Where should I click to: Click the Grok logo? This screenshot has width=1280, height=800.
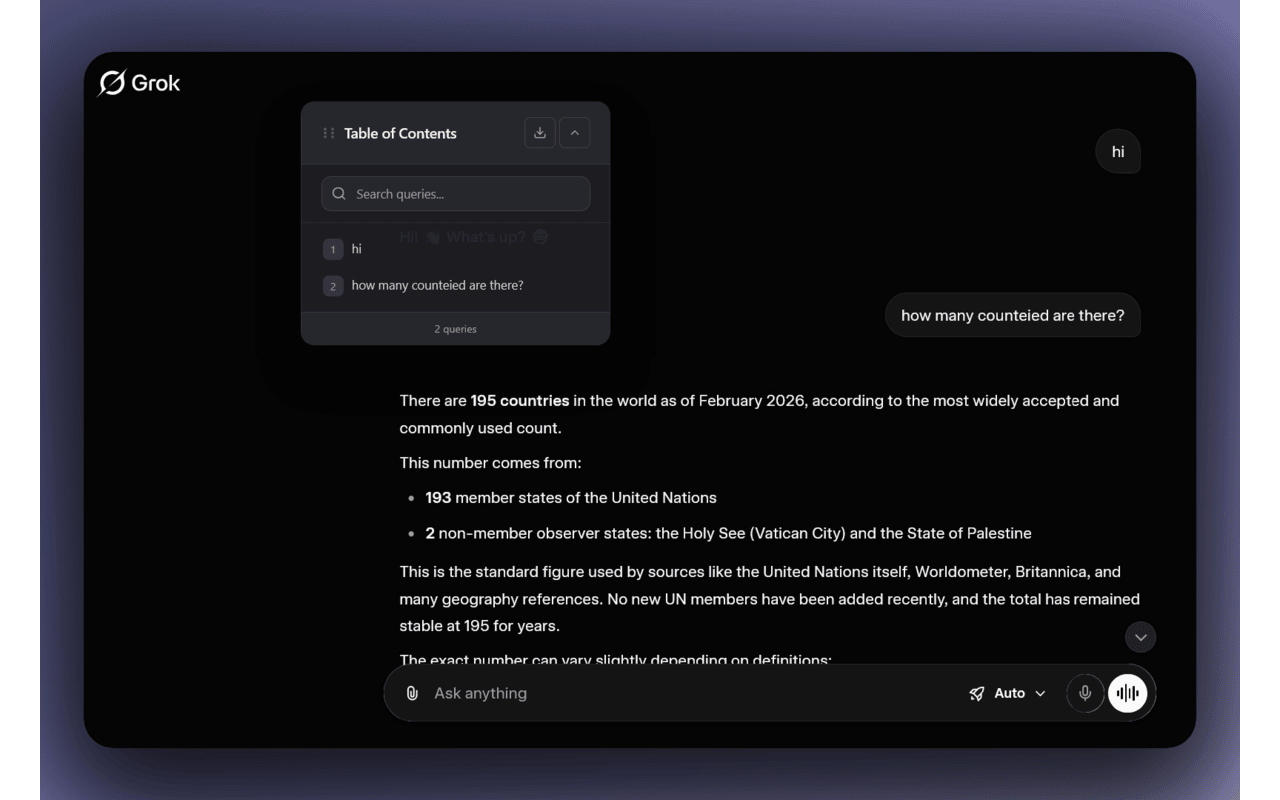[x=139, y=83]
